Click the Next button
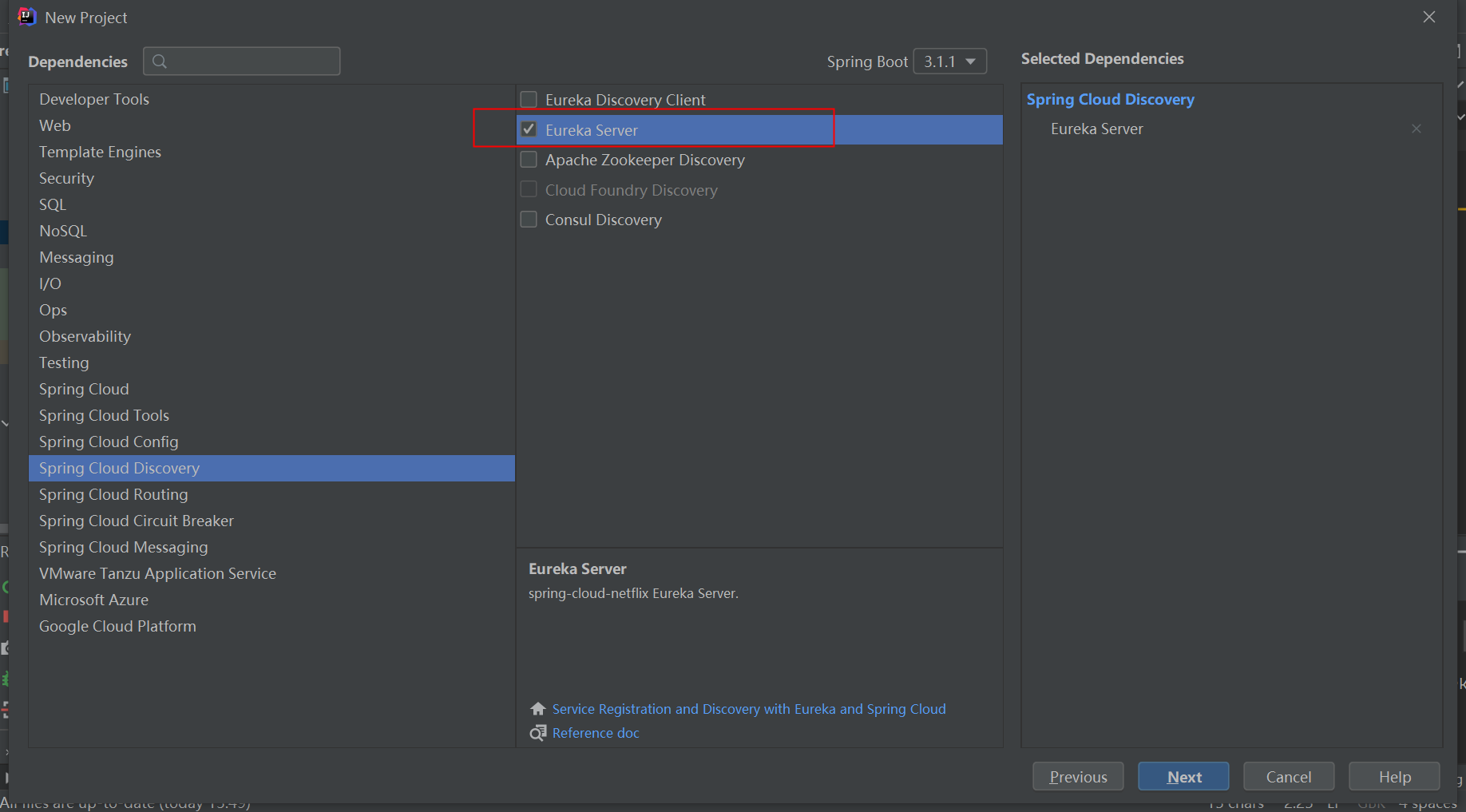The width and height of the screenshot is (1466, 812). 1183,777
